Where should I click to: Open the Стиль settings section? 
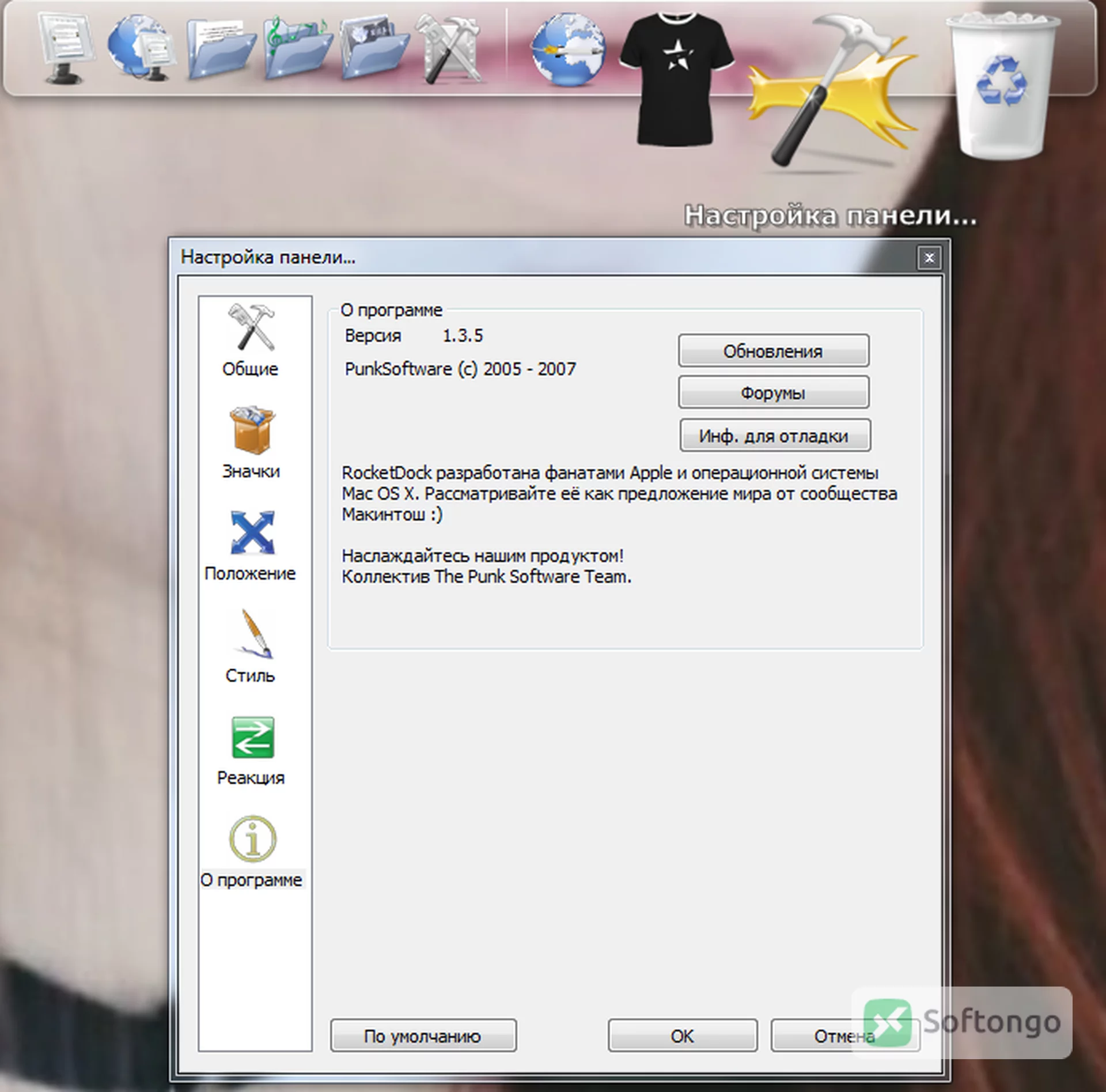click(251, 647)
